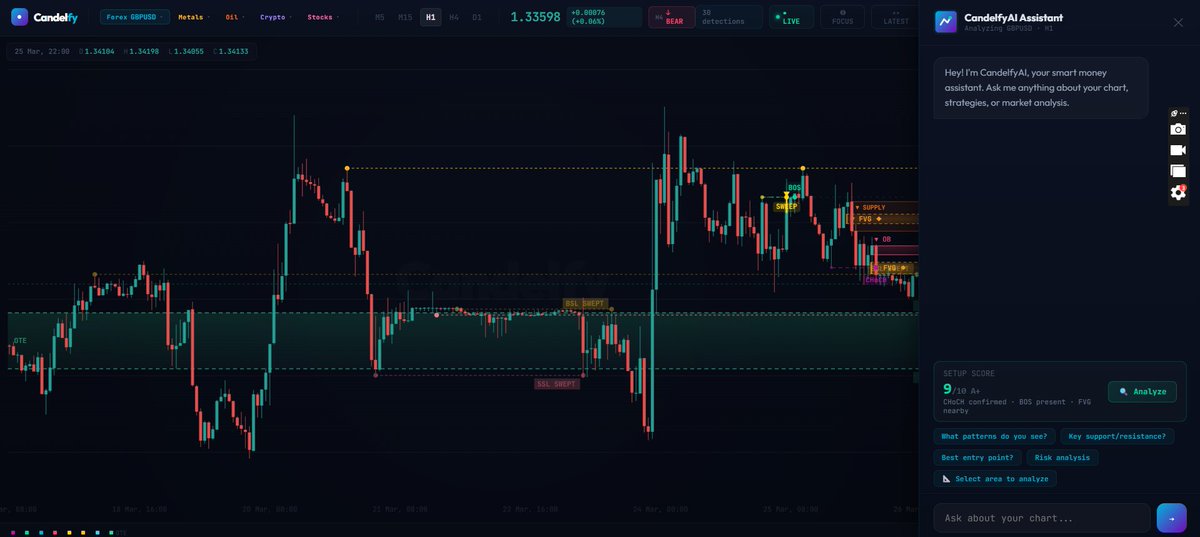Click the OB order block label
The height and width of the screenshot is (537, 1200).
(x=883, y=239)
